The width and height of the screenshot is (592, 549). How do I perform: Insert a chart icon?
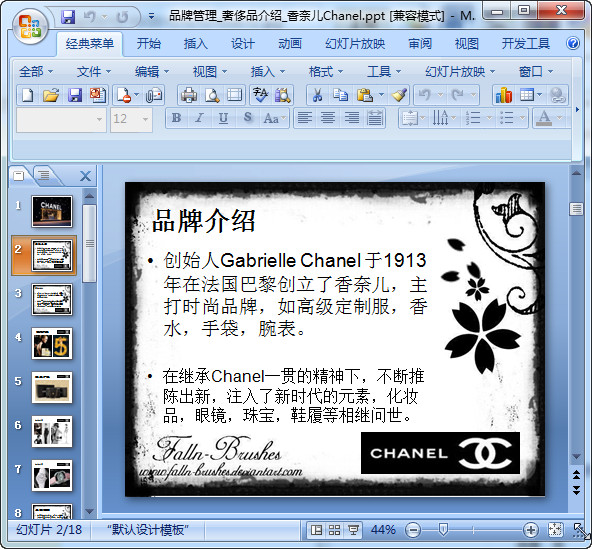[x=504, y=95]
